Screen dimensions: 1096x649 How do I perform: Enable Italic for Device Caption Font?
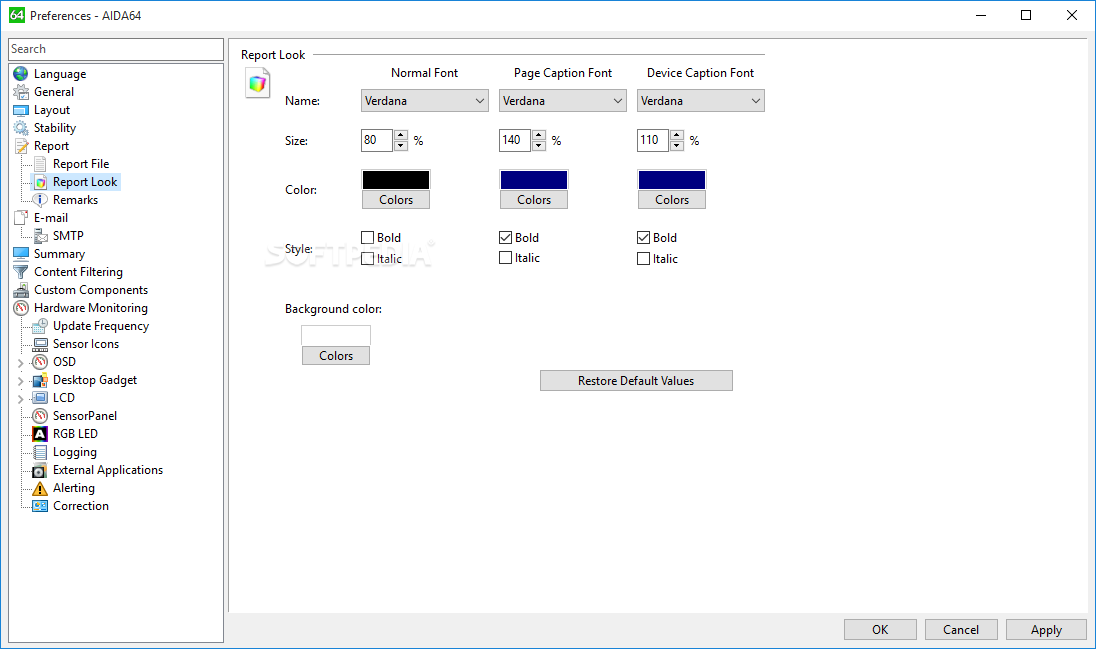point(644,259)
